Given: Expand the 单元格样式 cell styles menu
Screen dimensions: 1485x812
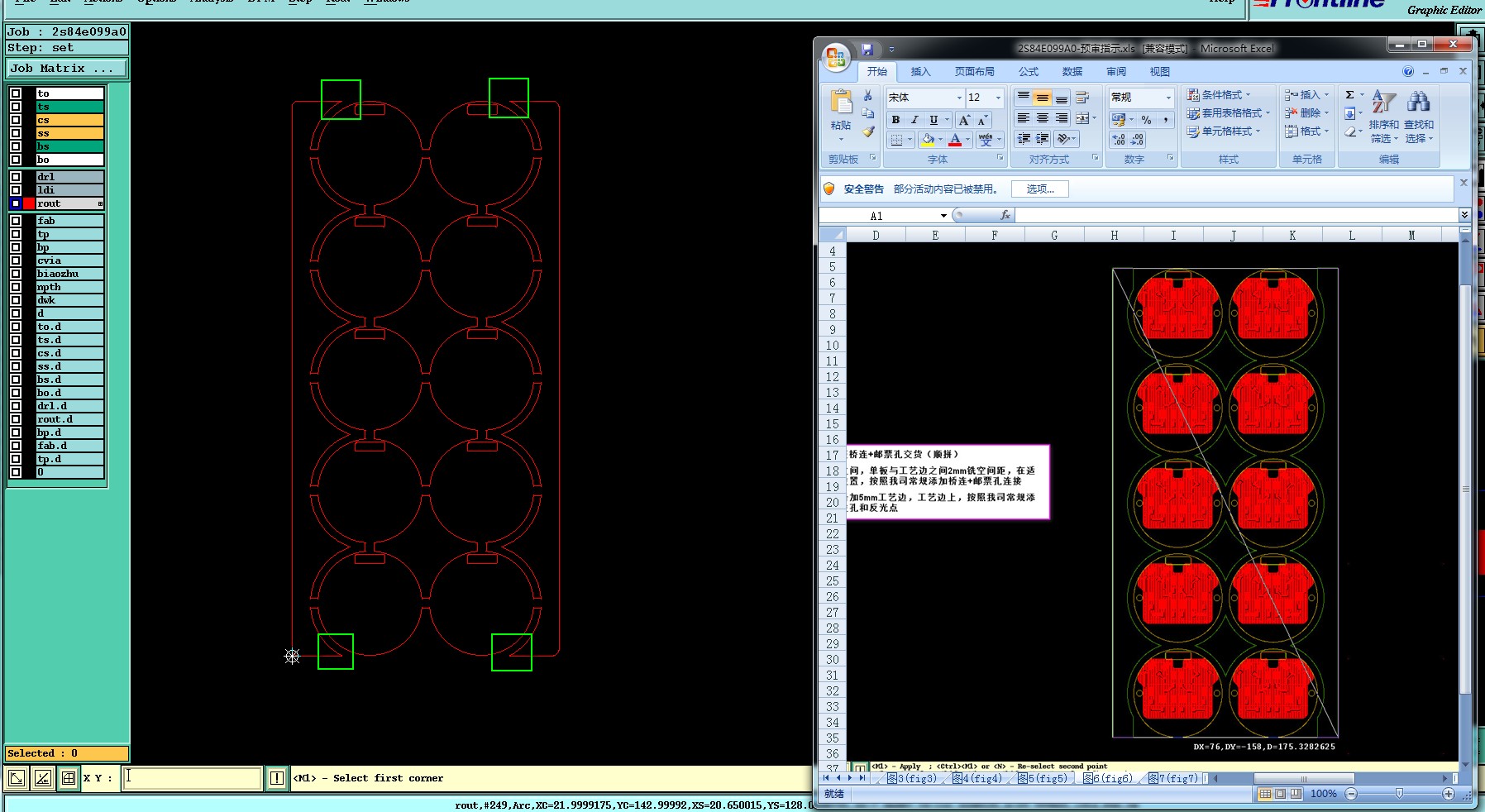Looking at the screenshot, I should pyautogui.click(x=1224, y=131).
